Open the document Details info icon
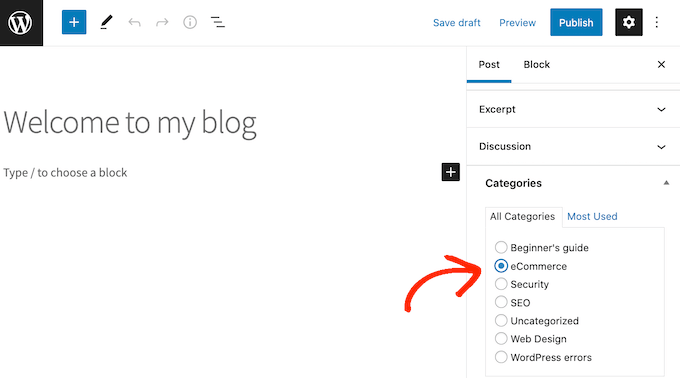Viewport: 680px width, 378px height. coord(190,22)
